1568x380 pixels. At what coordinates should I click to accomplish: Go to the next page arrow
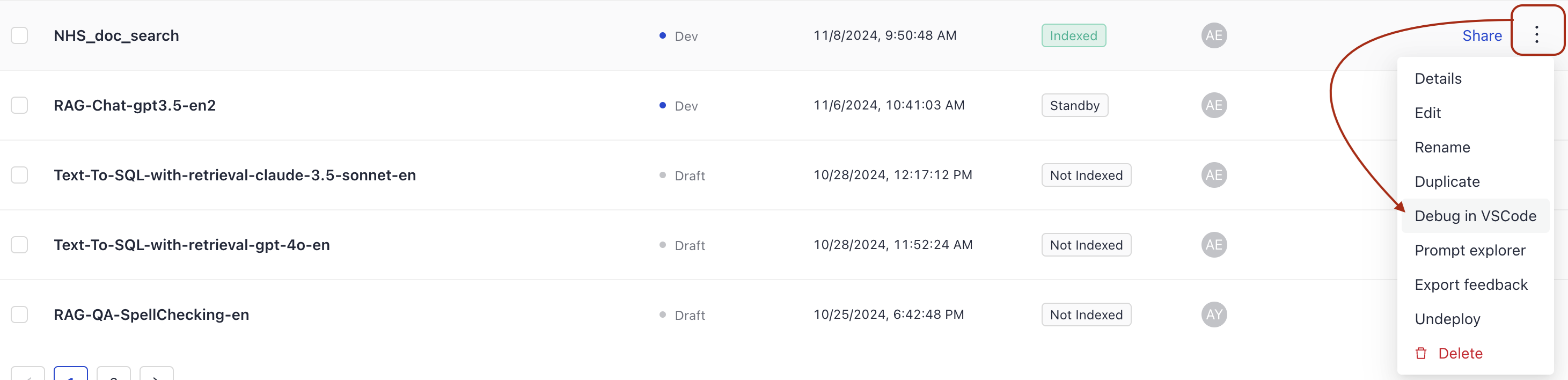pyautogui.click(x=157, y=375)
